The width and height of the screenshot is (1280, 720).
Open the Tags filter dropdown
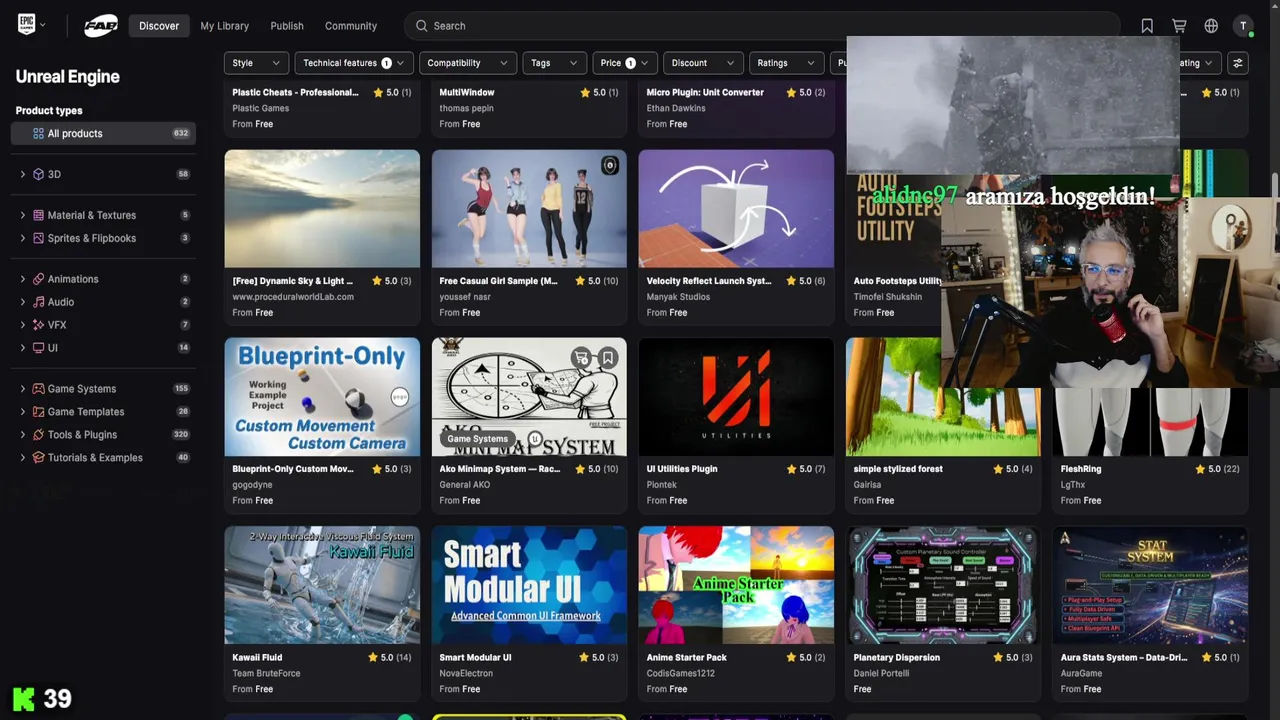pyautogui.click(x=554, y=63)
